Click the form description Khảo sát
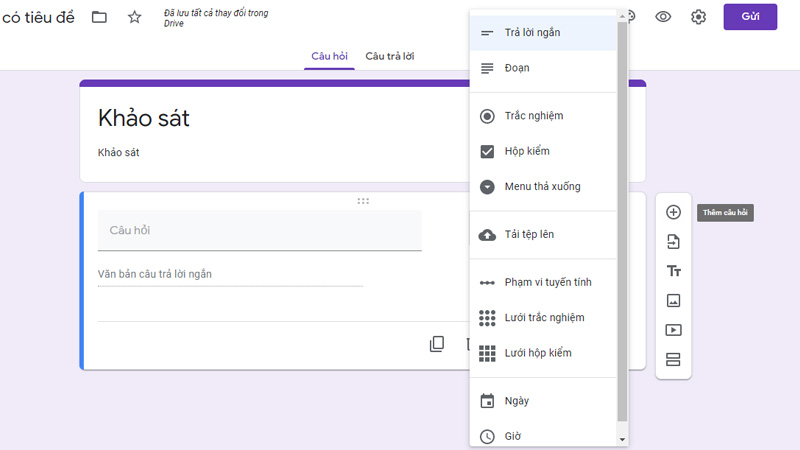The width and height of the screenshot is (800, 450). point(118,153)
